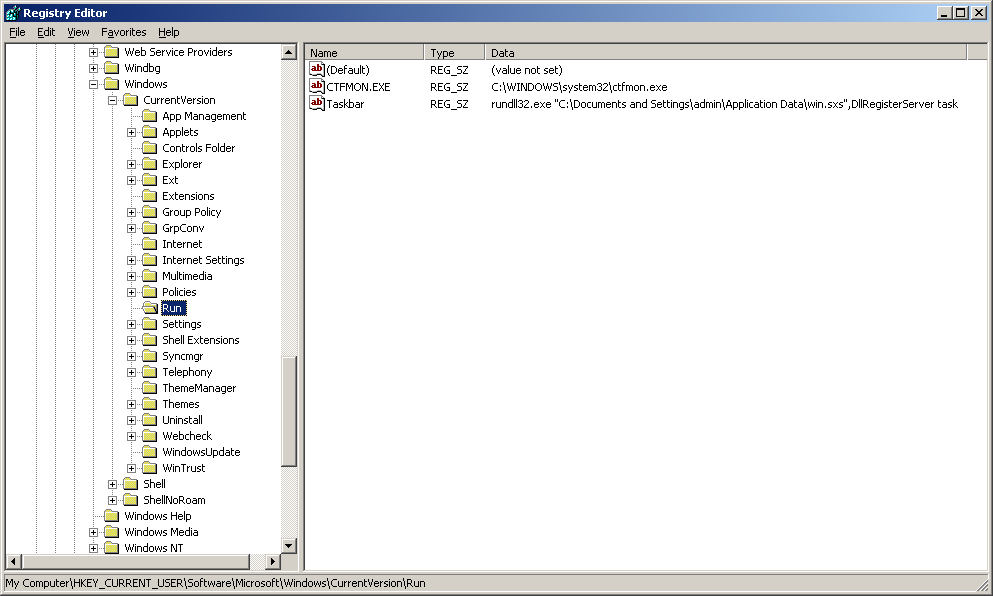Select the Run key label

tap(174, 308)
